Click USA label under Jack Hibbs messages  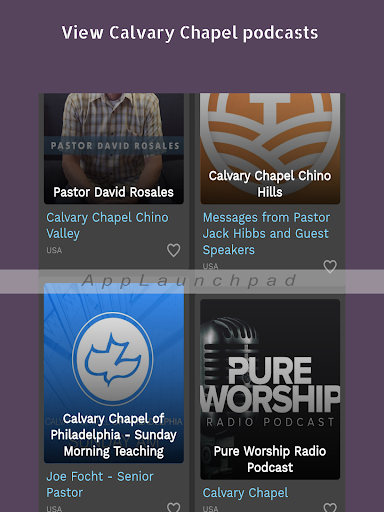tap(210, 266)
